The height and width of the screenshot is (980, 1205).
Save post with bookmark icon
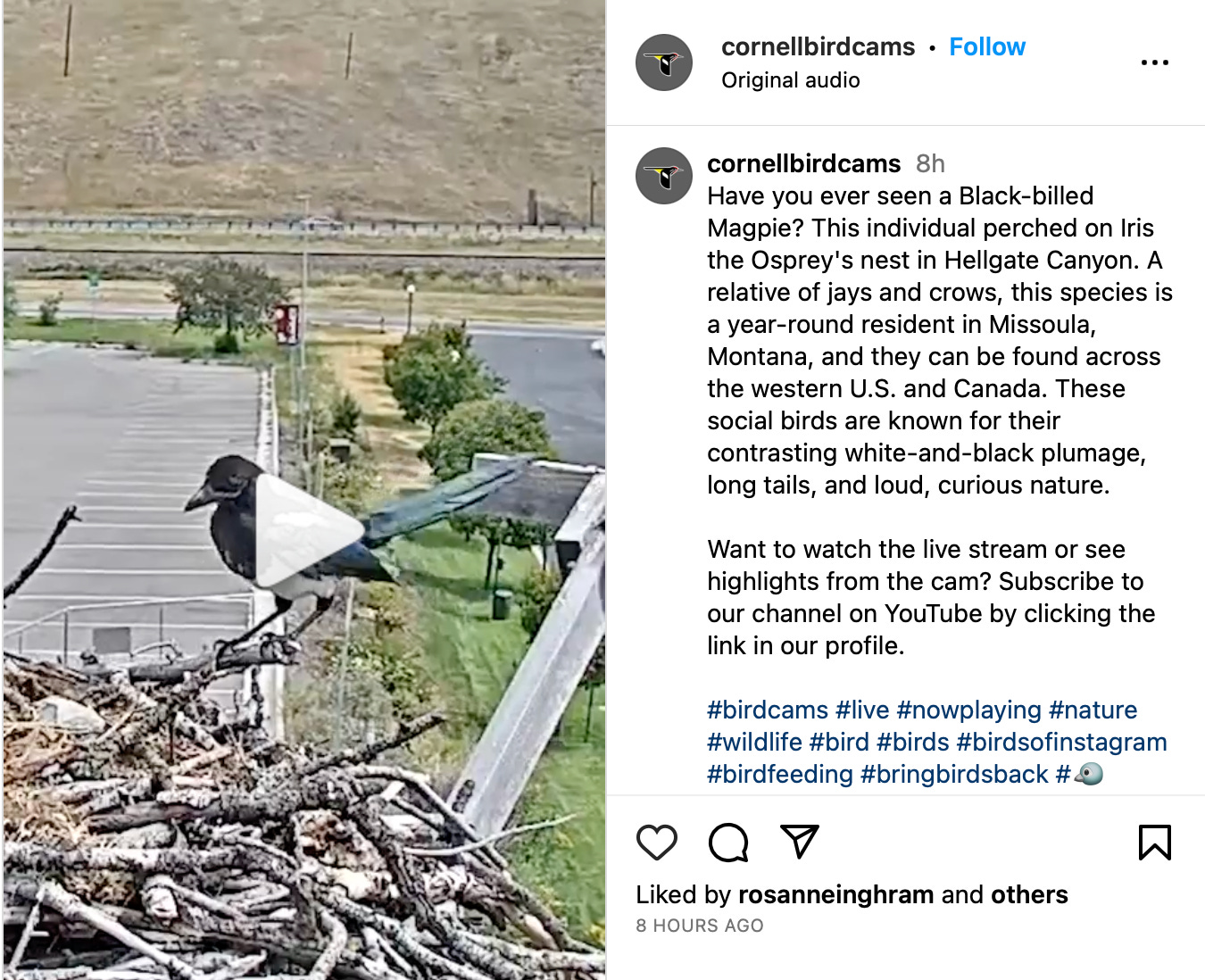[1154, 843]
